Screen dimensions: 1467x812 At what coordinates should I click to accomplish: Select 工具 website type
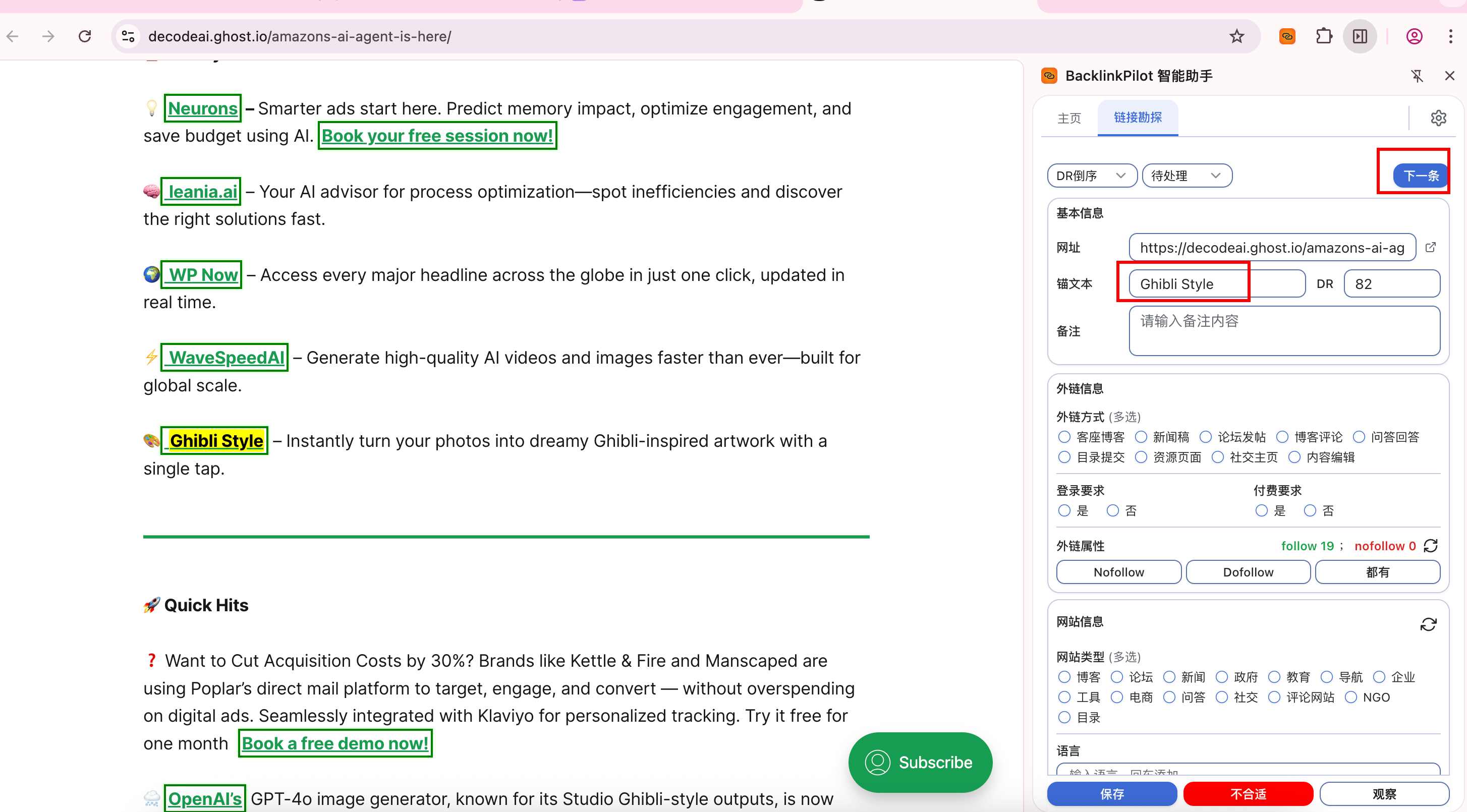tap(1064, 697)
